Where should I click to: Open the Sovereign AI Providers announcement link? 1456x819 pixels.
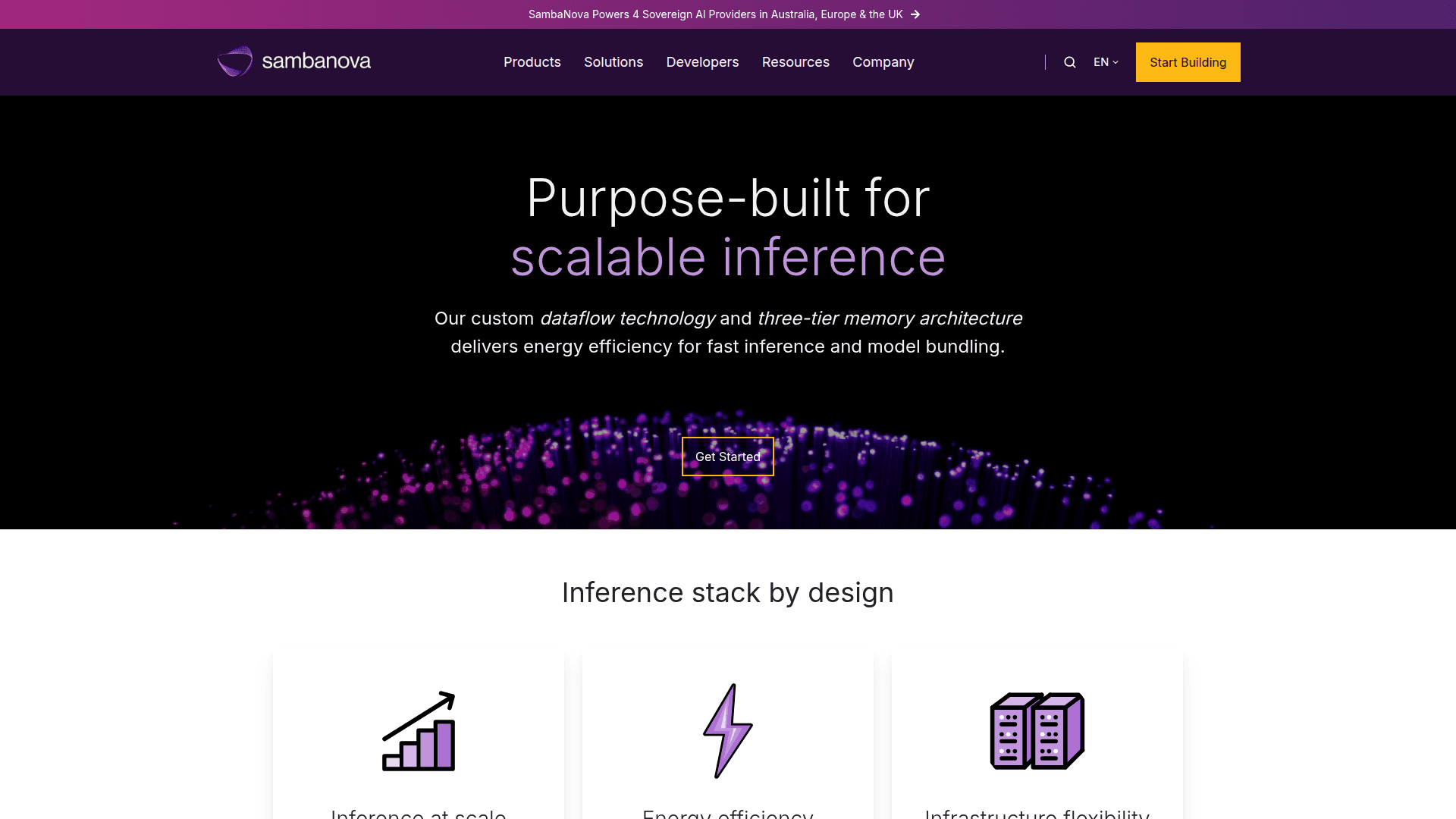click(715, 14)
